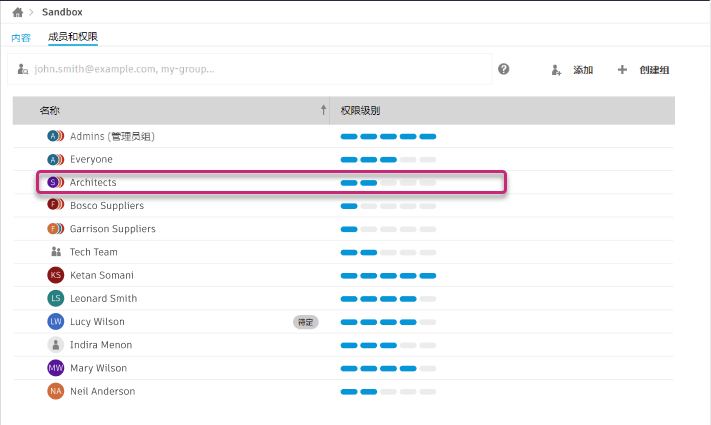Image resolution: width=711 pixels, height=425 pixels.
Task: Click the Garrison Suppliers avatar icon
Action: click(x=55, y=229)
